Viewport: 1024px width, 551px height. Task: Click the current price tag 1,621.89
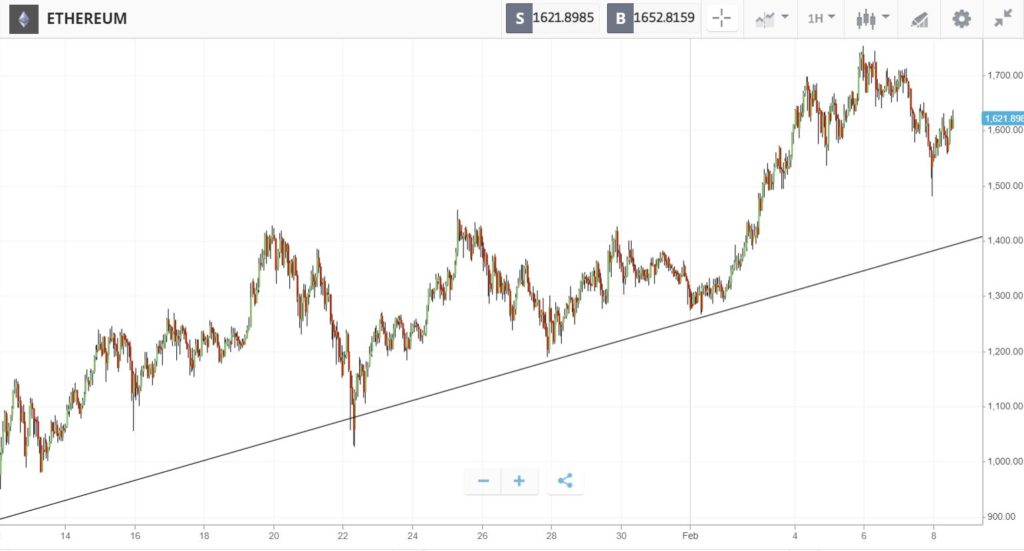click(x=1003, y=118)
